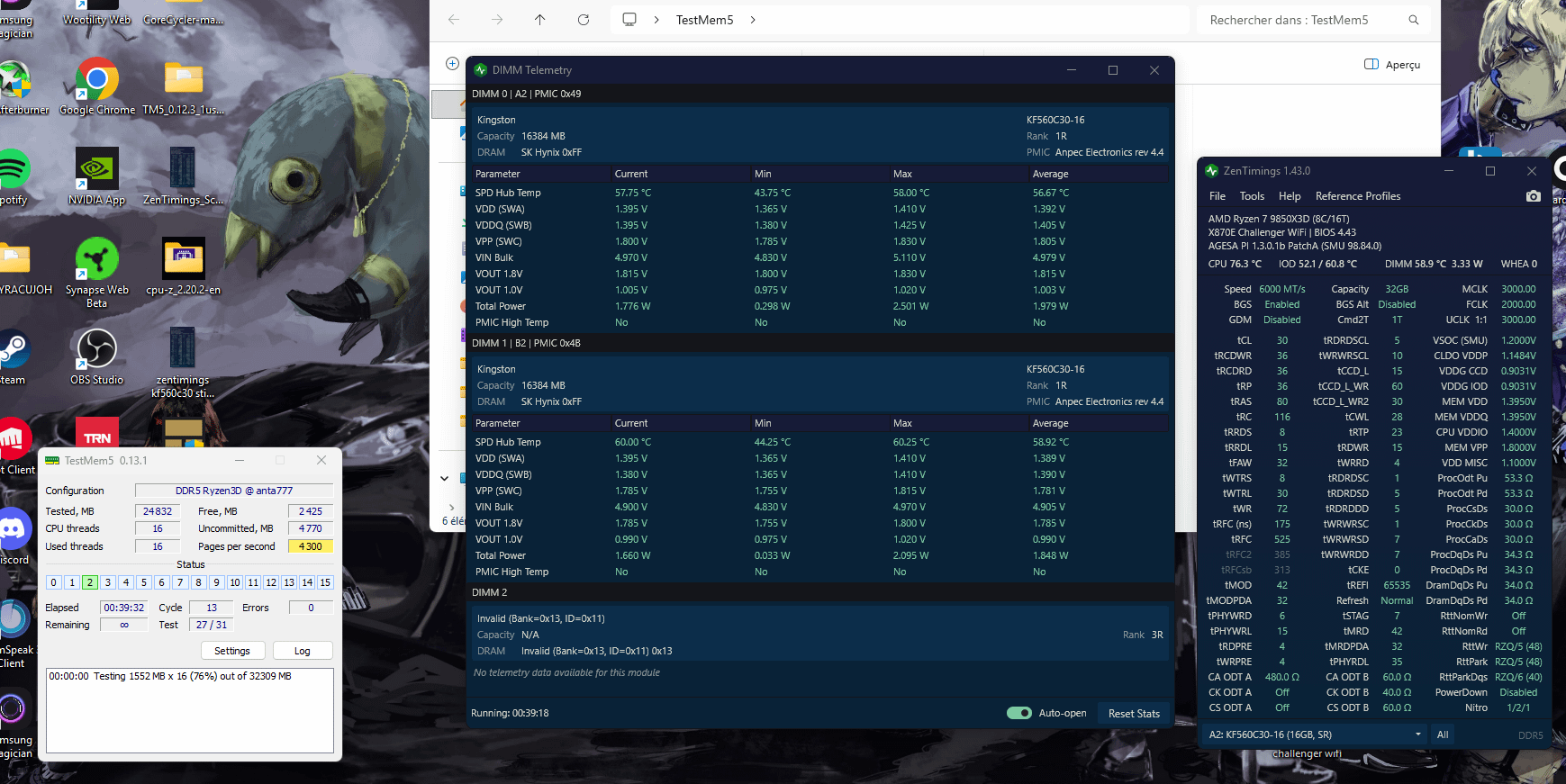Open the NVIDIA App desktop icon
The image size is (1566, 784).
tap(97, 176)
